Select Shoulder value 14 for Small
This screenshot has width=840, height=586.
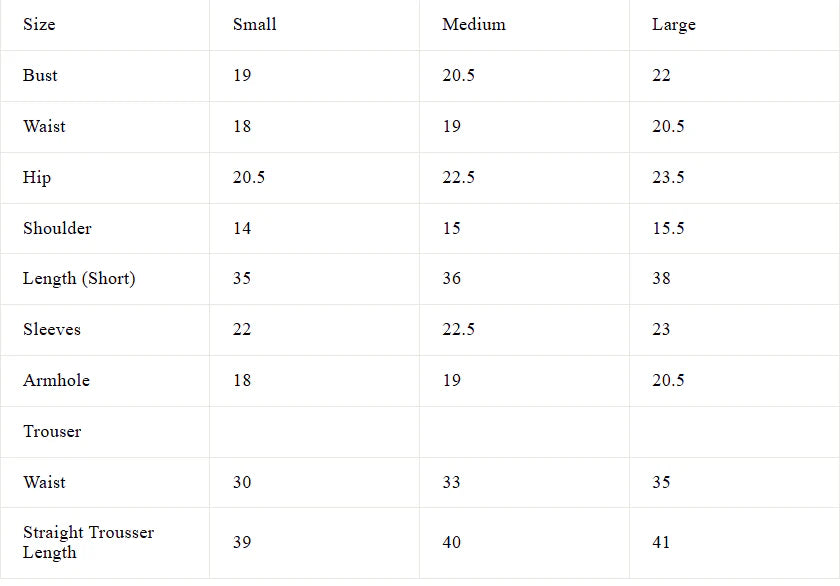click(x=242, y=229)
